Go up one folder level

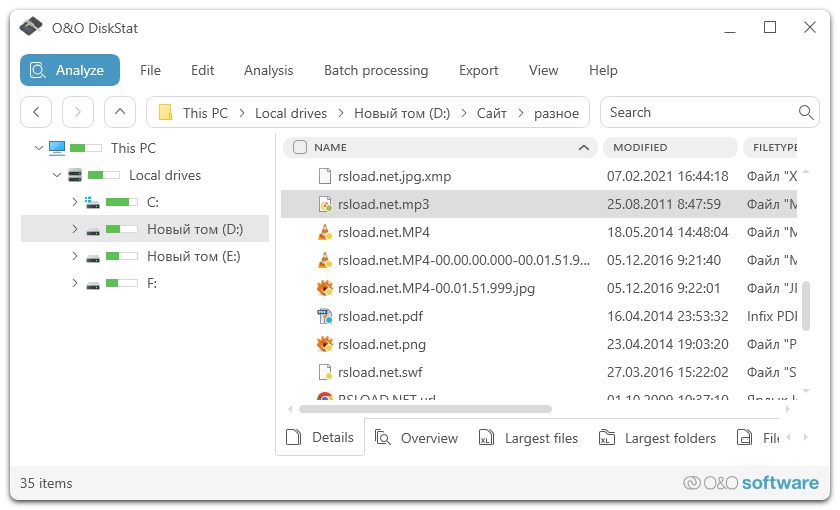pos(120,112)
